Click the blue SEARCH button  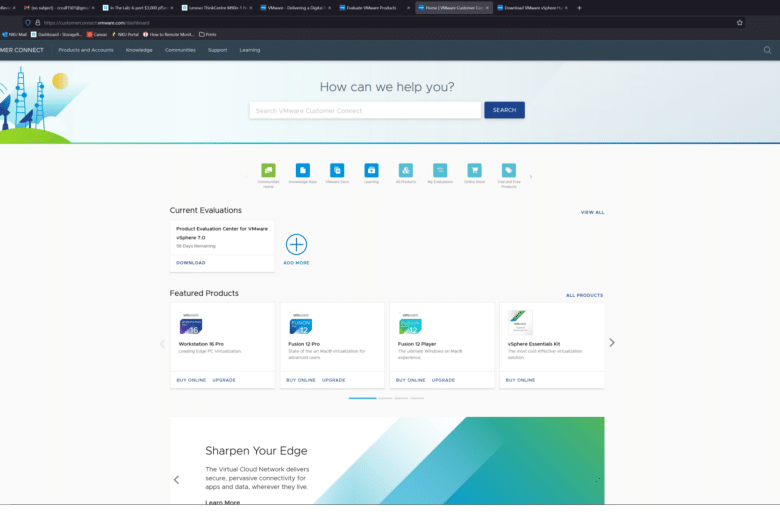coord(504,110)
